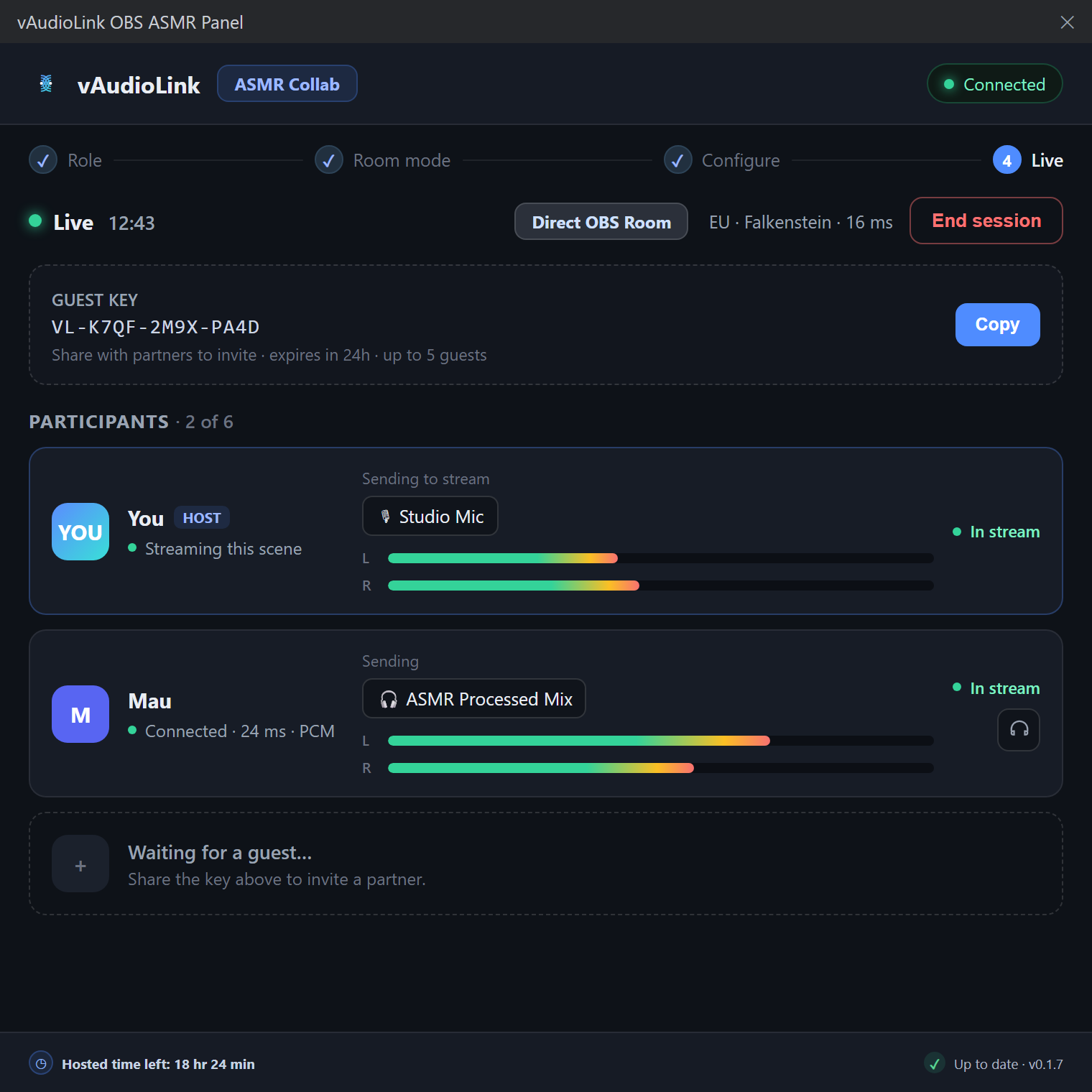
Task: Click 'Up to date · v0.1.7' version text
Action: coord(1008,1064)
